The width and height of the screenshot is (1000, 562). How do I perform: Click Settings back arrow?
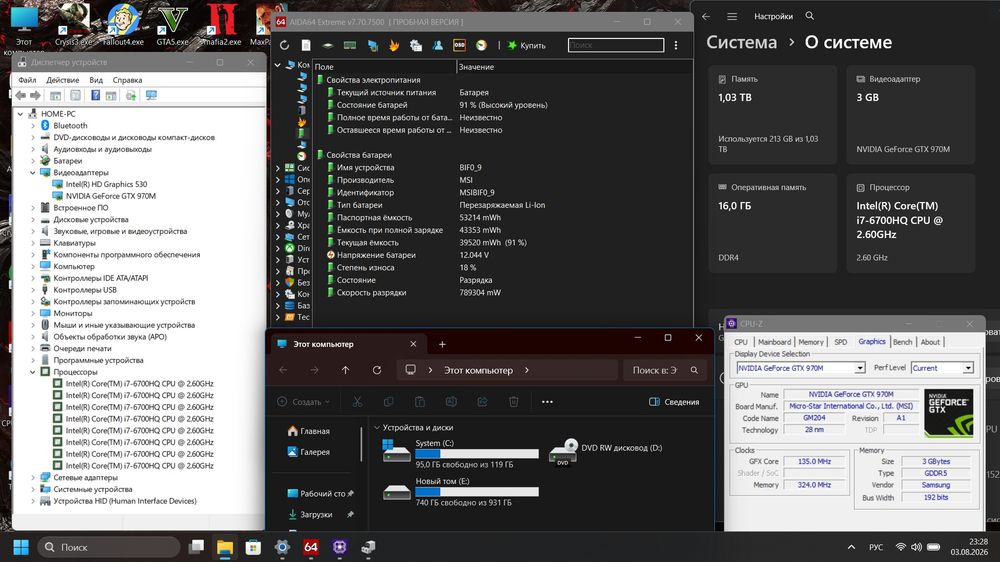(706, 16)
